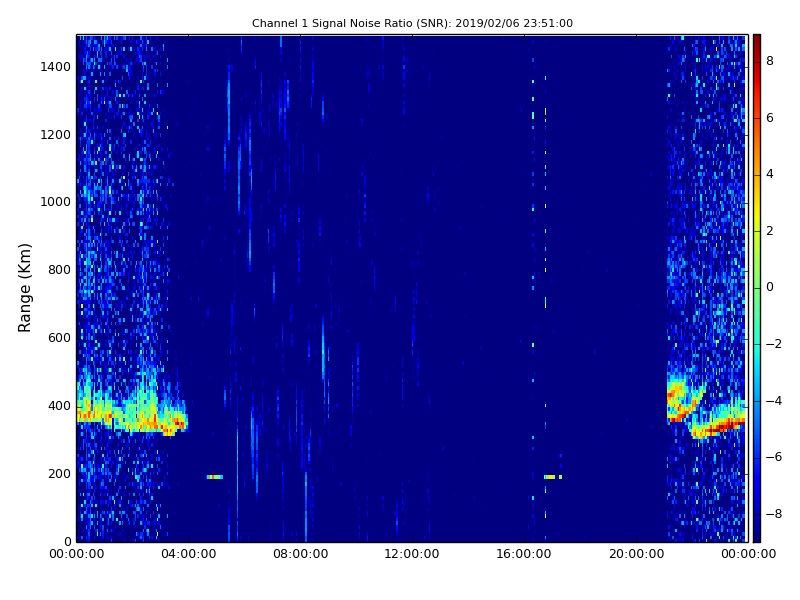Click the colorbar label 4
Image resolution: width=800 pixels, height=600 pixels.
pos(770,174)
